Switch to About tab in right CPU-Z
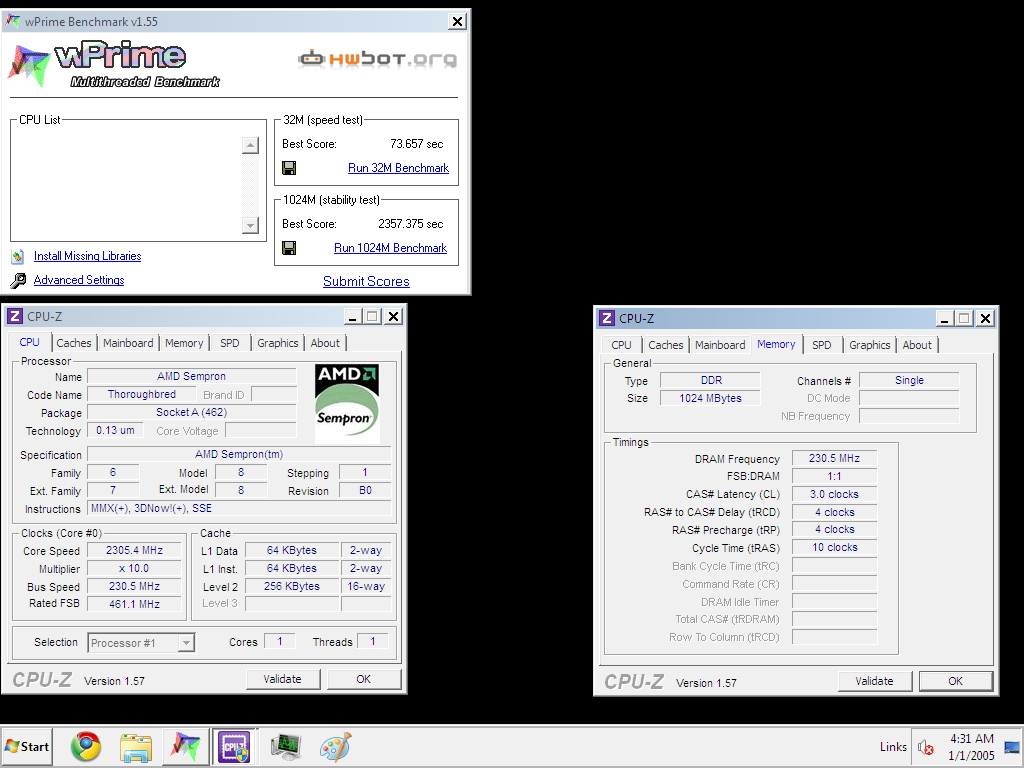 917,345
